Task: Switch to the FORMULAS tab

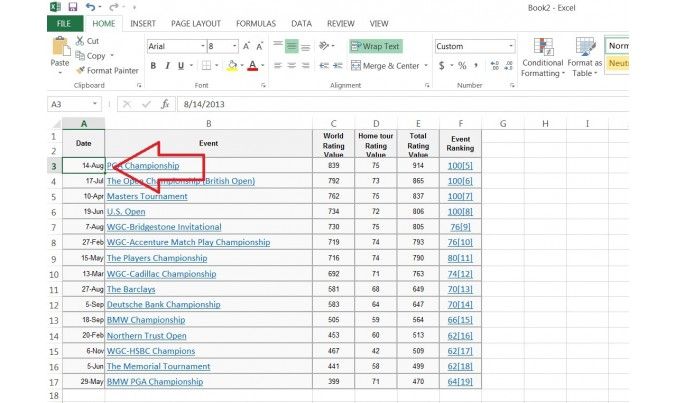Action: pyautogui.click(x=256, y=24)
